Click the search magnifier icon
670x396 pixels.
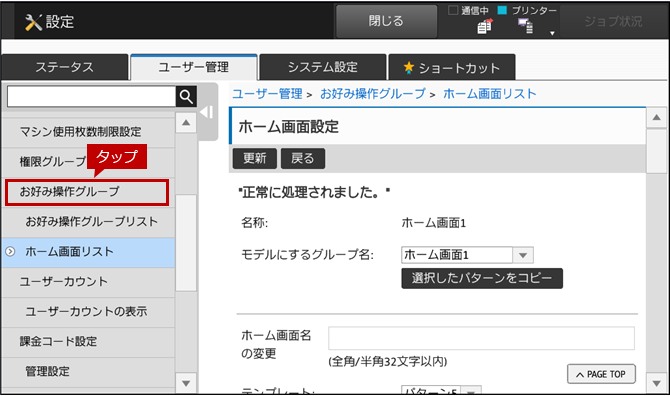186,97
